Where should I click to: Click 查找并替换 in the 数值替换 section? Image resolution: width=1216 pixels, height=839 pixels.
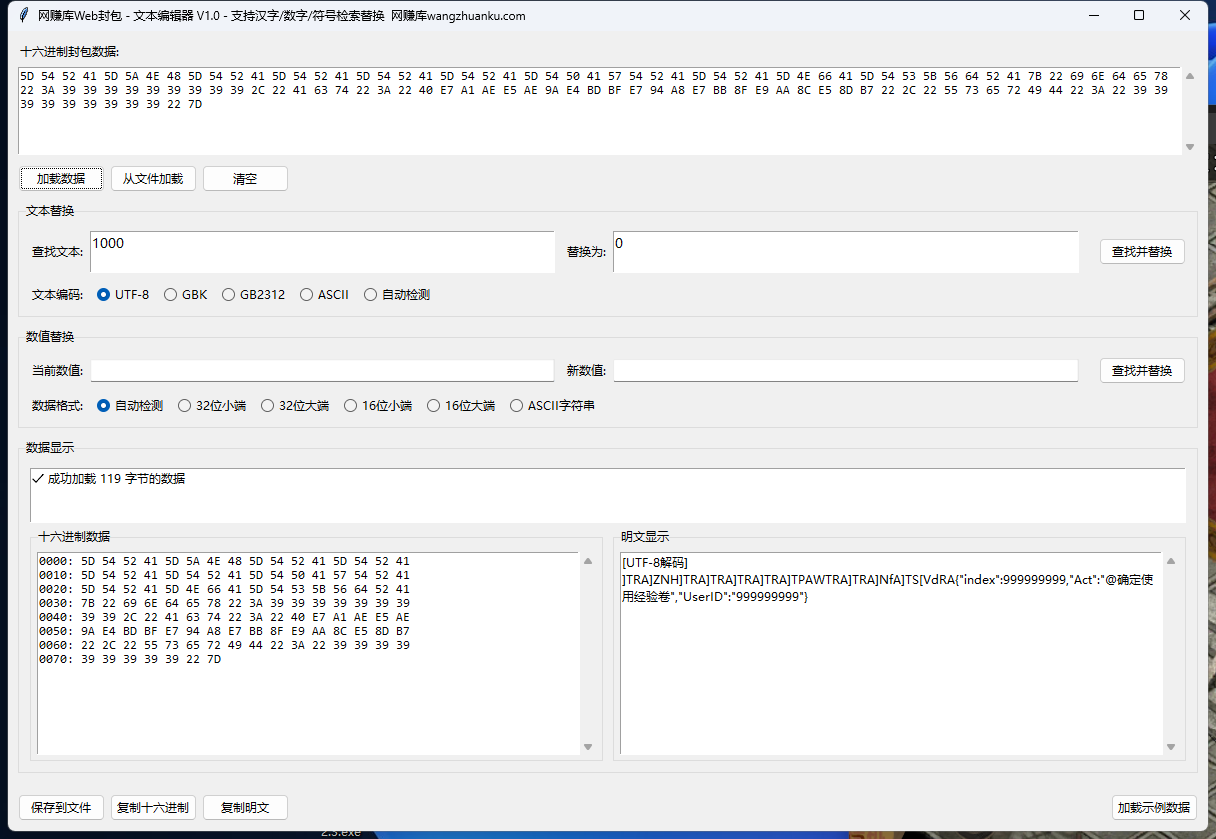pyautogui.click(x=1142, y=371)
